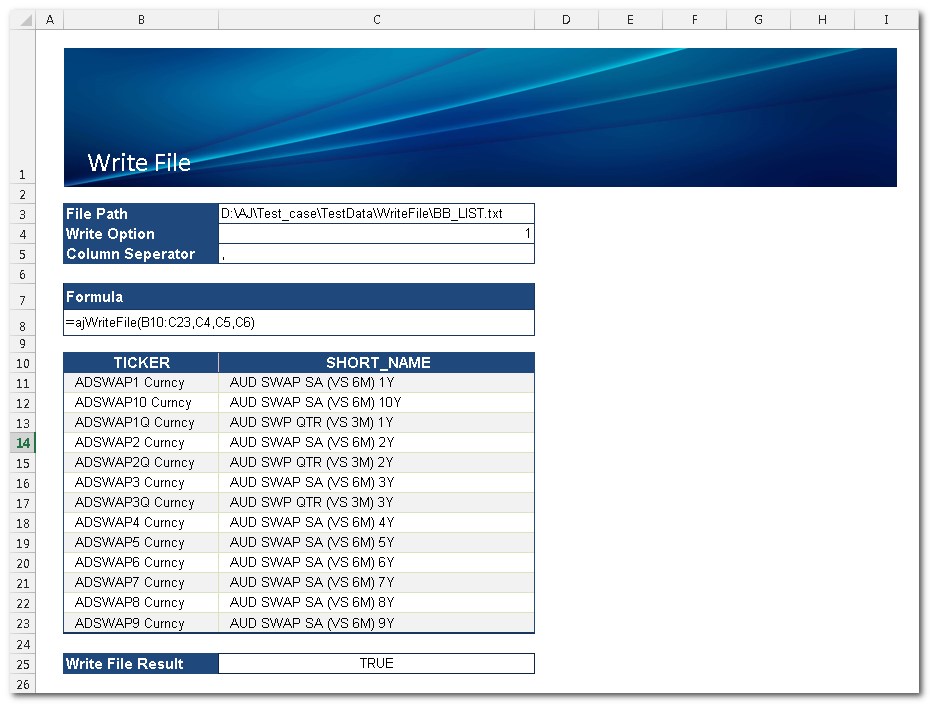
Task: Select the ADSWAP10 Curncy ticker cell
Action: (141, 402)
